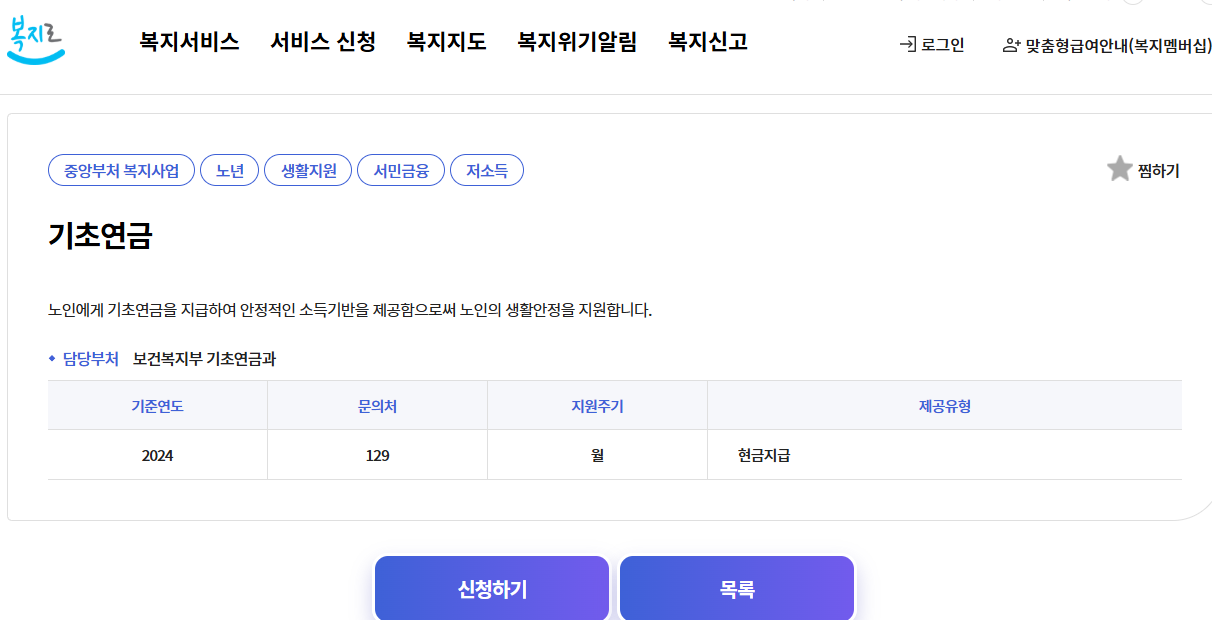Click the 목록 button to return to list
This screenshot has height=620, width=1212.
pos(737,588)
